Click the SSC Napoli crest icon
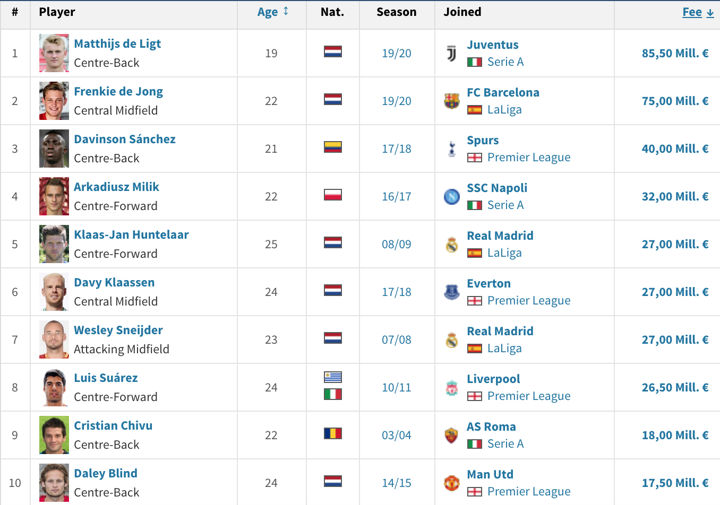 point(451,196)
